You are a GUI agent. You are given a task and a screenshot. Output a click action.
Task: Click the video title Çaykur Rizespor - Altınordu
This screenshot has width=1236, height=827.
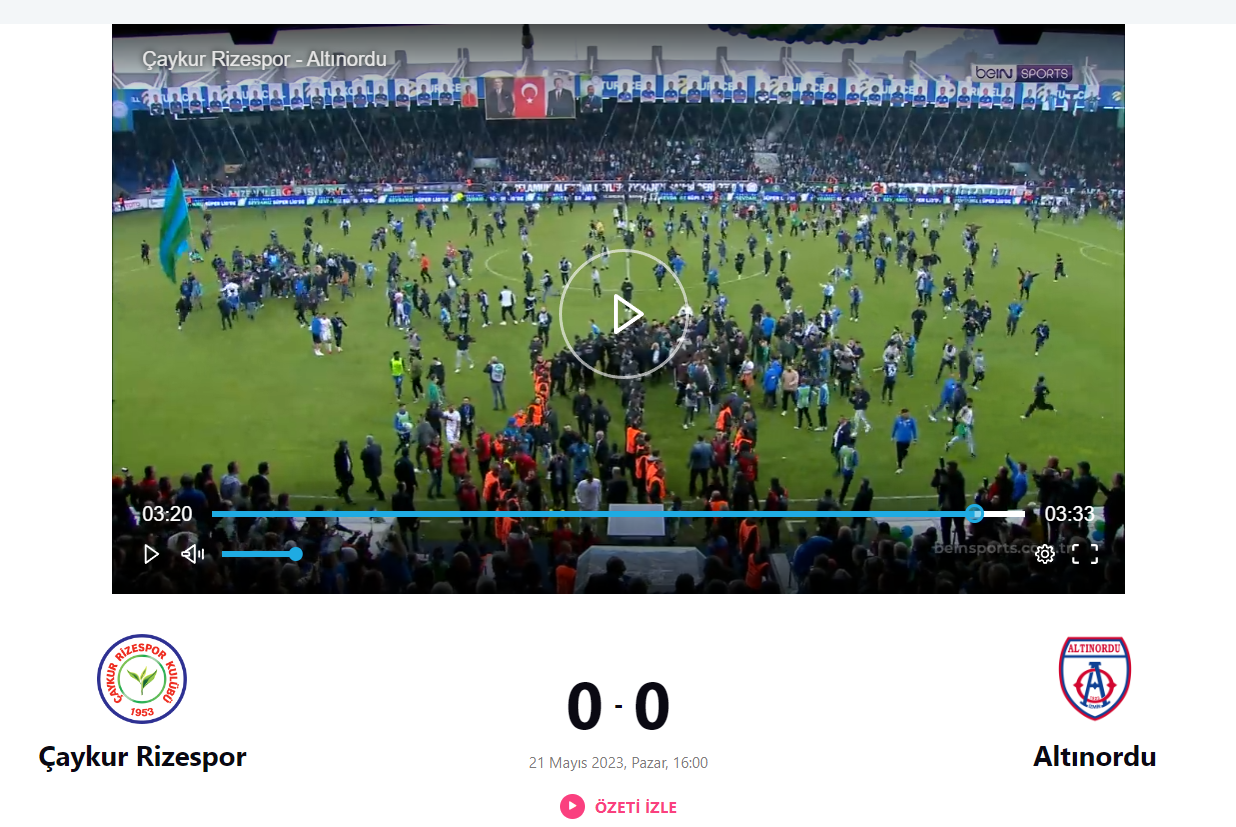264,59
